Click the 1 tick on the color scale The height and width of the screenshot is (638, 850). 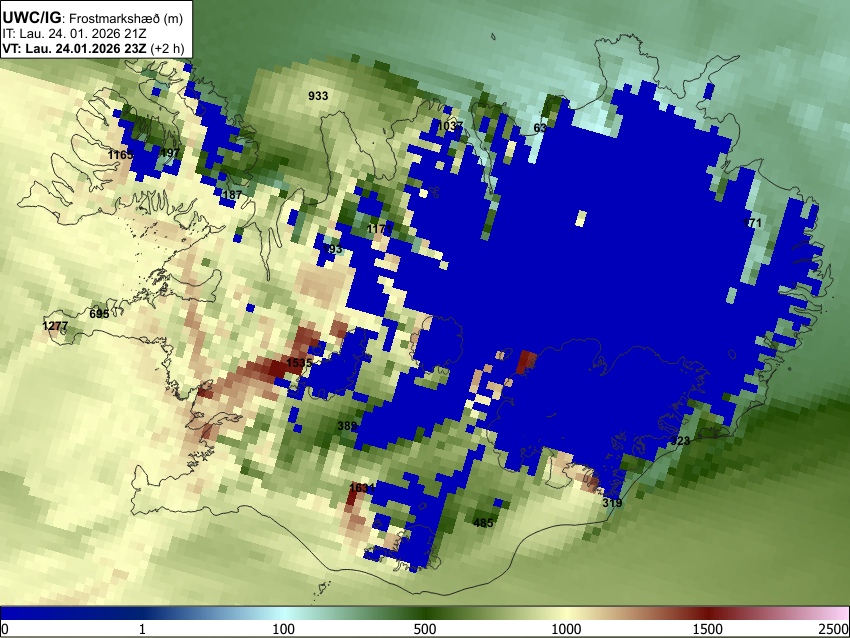click(142, 629)
